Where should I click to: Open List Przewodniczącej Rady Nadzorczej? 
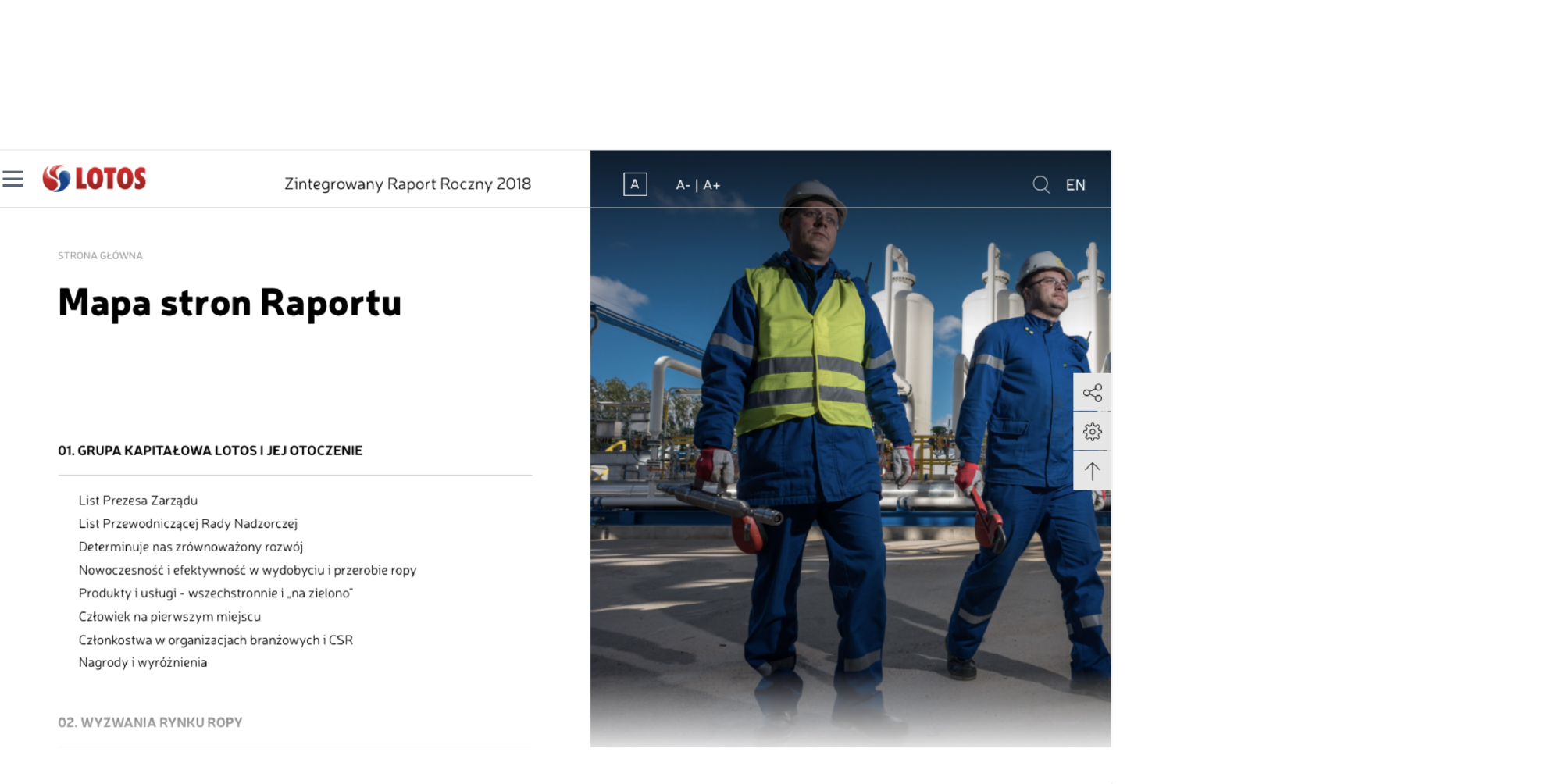[x=188, y=524]
